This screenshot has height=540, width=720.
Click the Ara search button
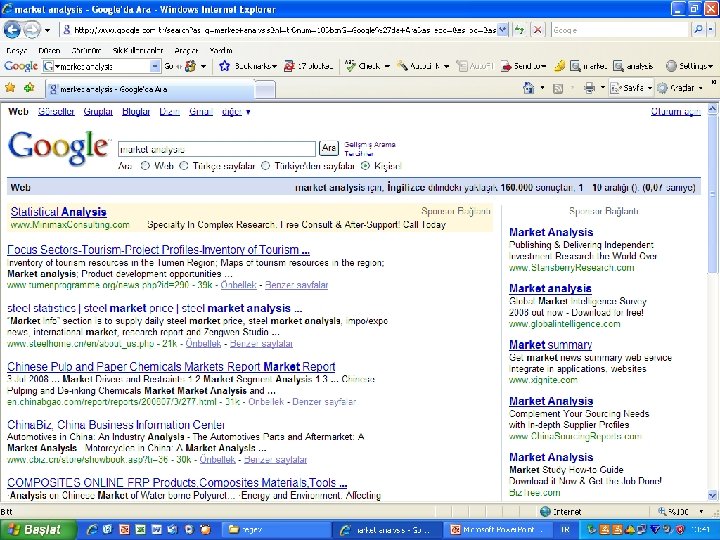click(329, 148)
